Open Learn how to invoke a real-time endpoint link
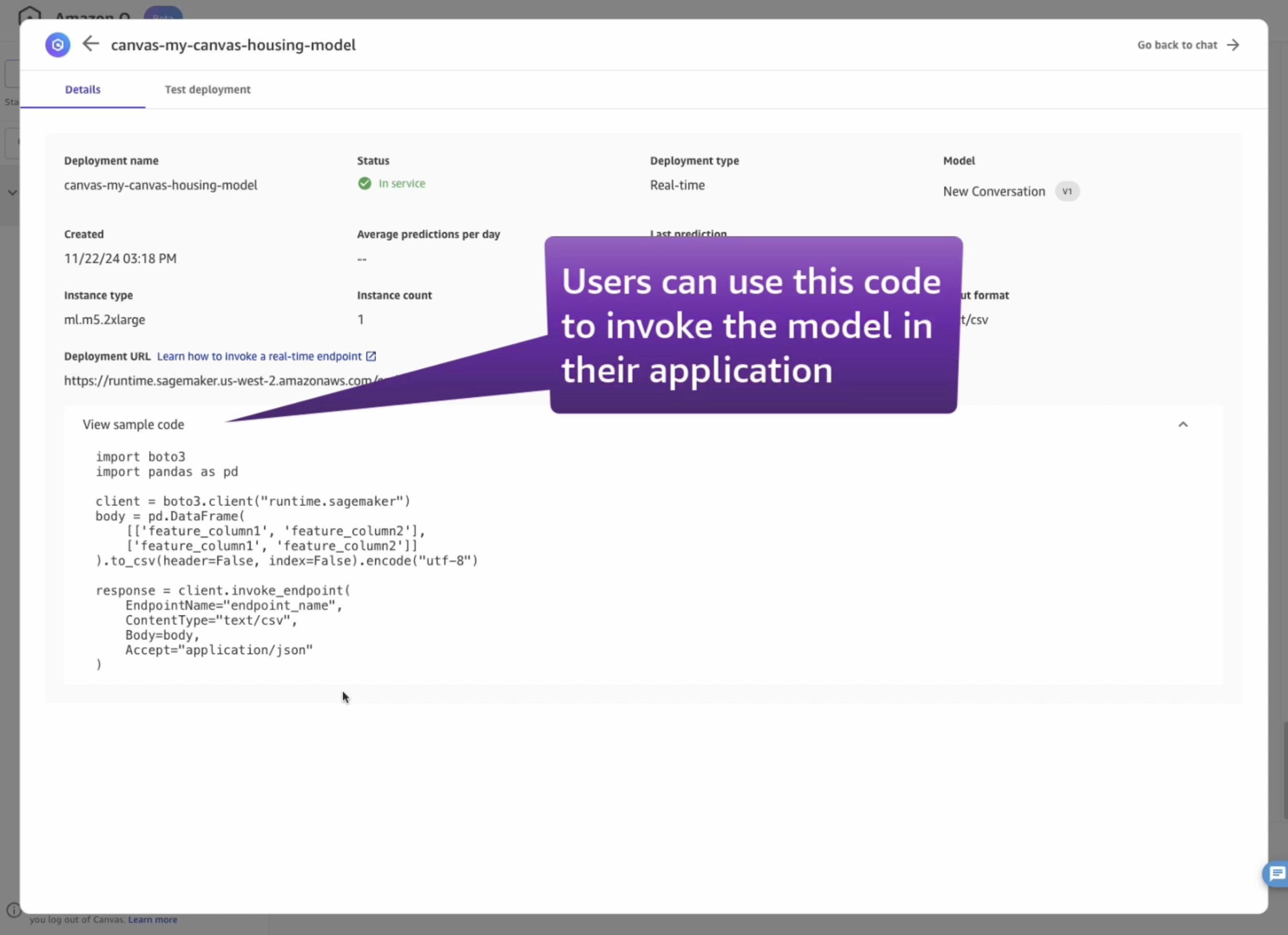1288x935 pixels. click(259, 356)
